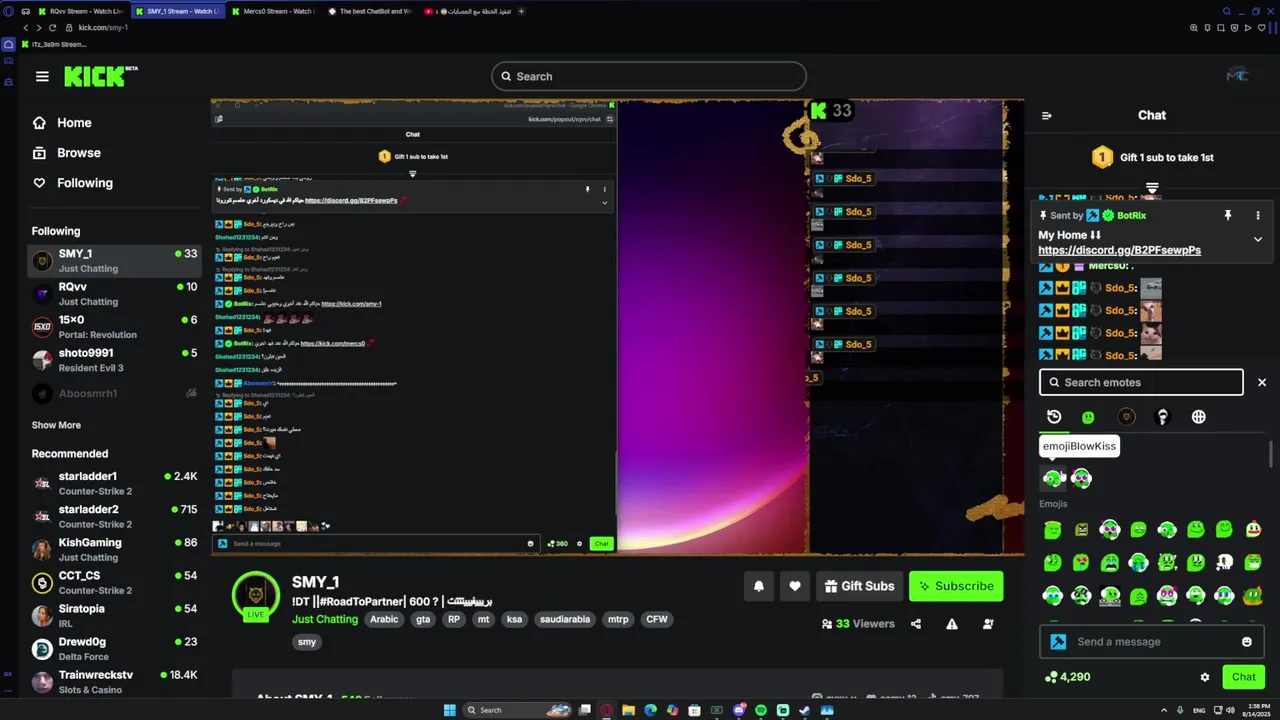
Task: Click the smy tag
Action: (307, 642)
